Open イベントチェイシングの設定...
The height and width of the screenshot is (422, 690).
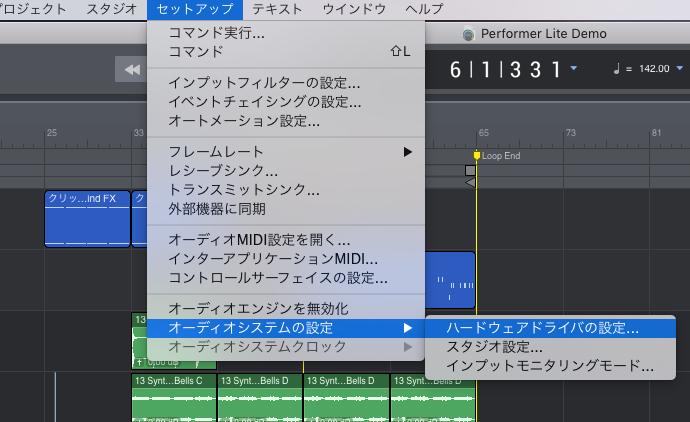[286, 102]
